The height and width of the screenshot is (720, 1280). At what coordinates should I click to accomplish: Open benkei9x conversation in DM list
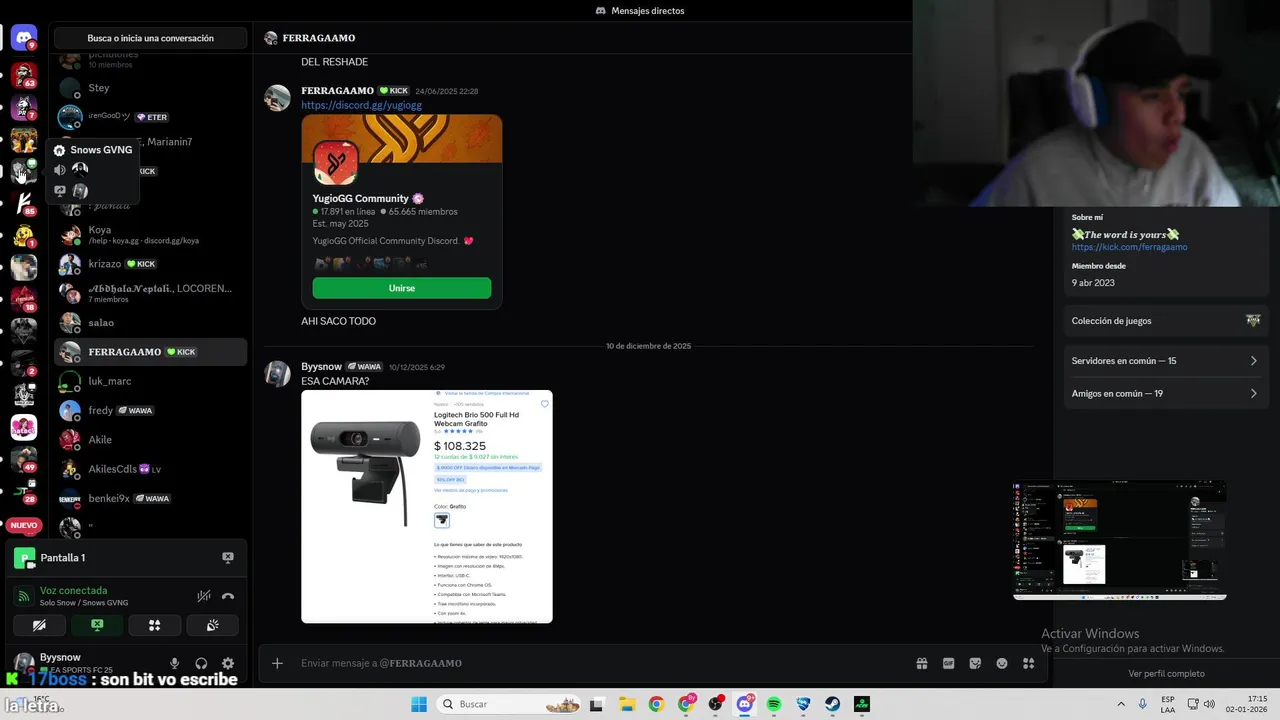150,498
